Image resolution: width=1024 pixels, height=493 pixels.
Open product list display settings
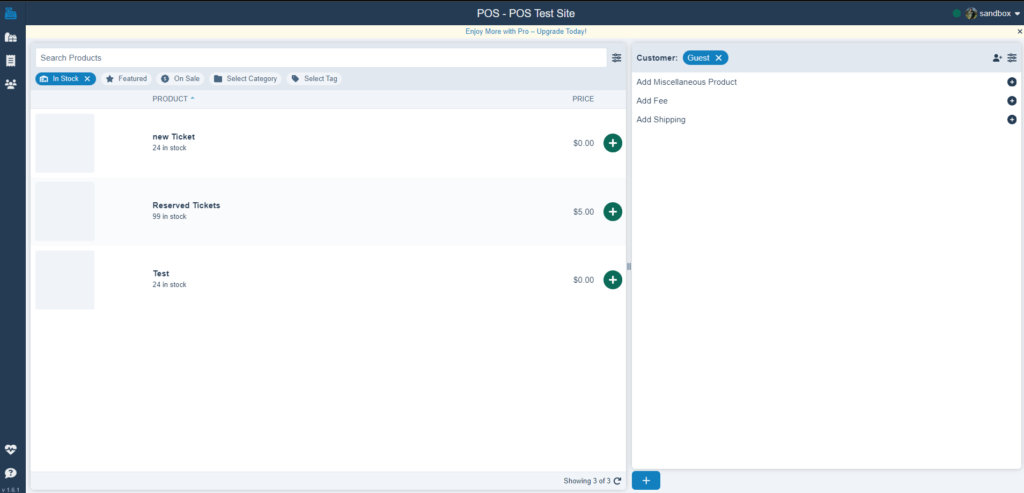[x=617, y=58]
